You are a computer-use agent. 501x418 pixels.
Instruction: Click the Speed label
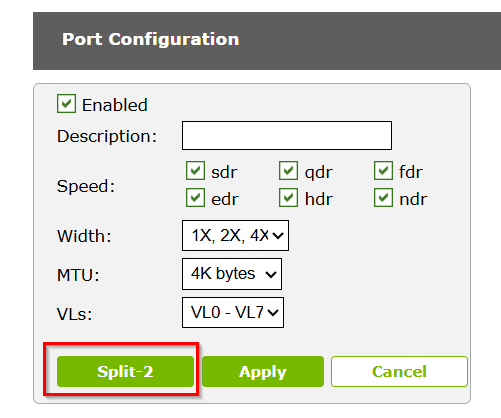click(x=86, y=186)
